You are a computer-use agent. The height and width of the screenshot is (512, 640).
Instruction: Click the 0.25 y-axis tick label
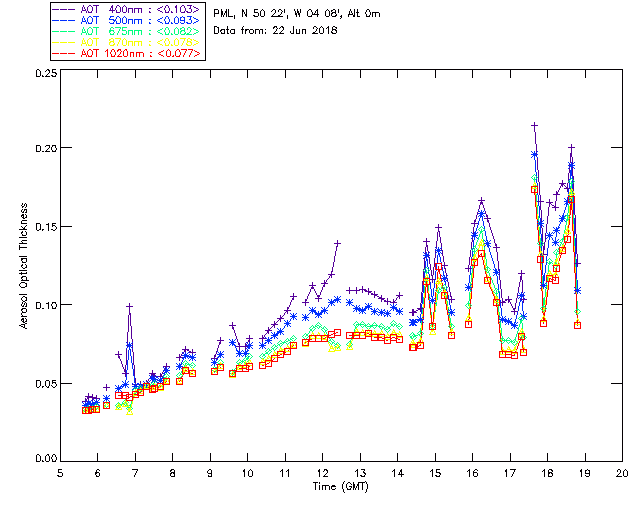[x=45, y=73]
